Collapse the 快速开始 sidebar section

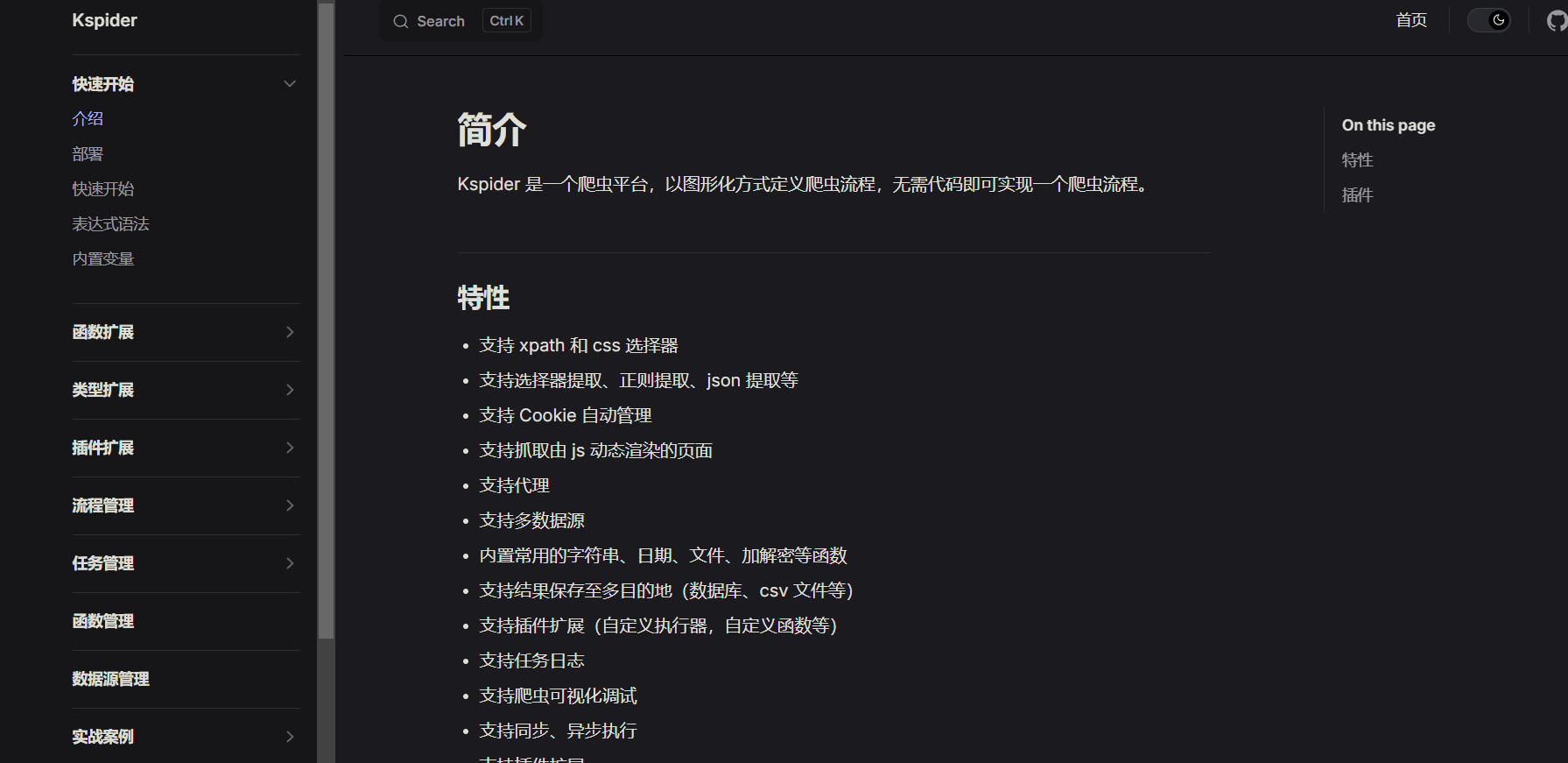(290, 84)
